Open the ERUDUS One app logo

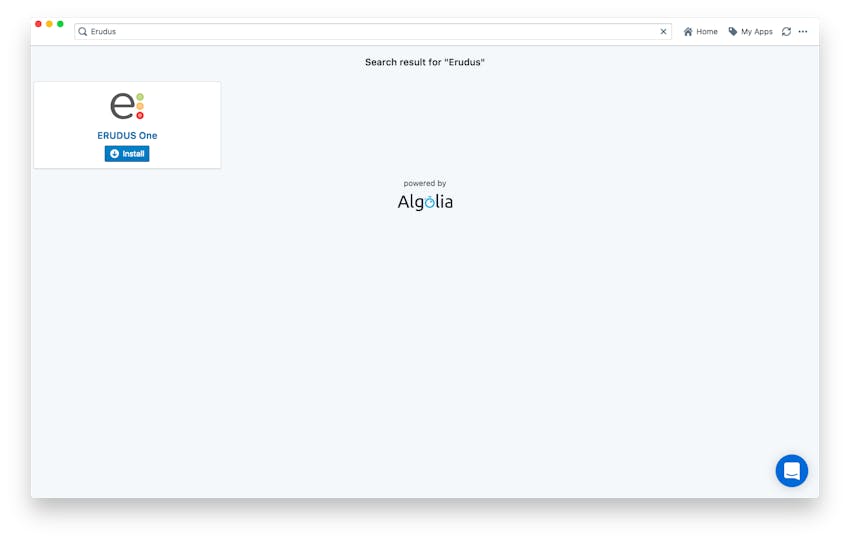[x=127, y=106]
